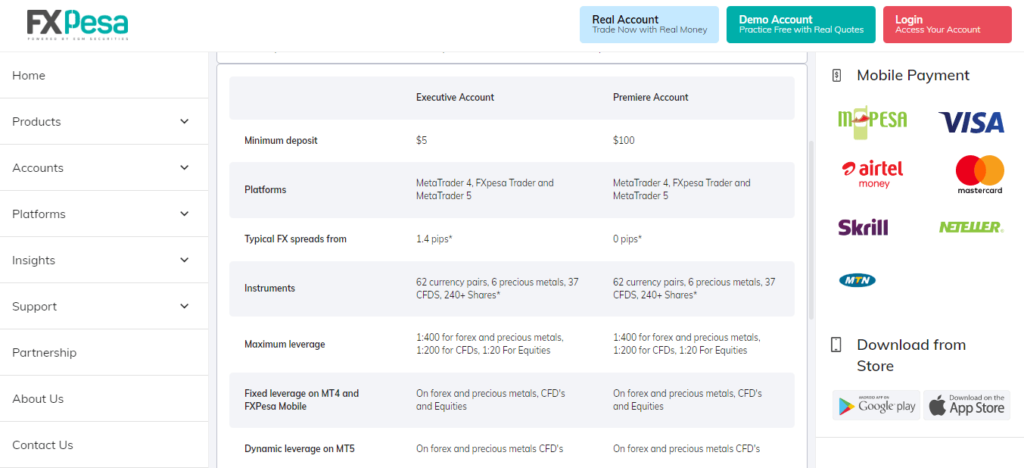Image resolution: width=1024 pixels, height=468 pixels.
Task: Click Fixed leverage on MT4 label
Action: 302,400
